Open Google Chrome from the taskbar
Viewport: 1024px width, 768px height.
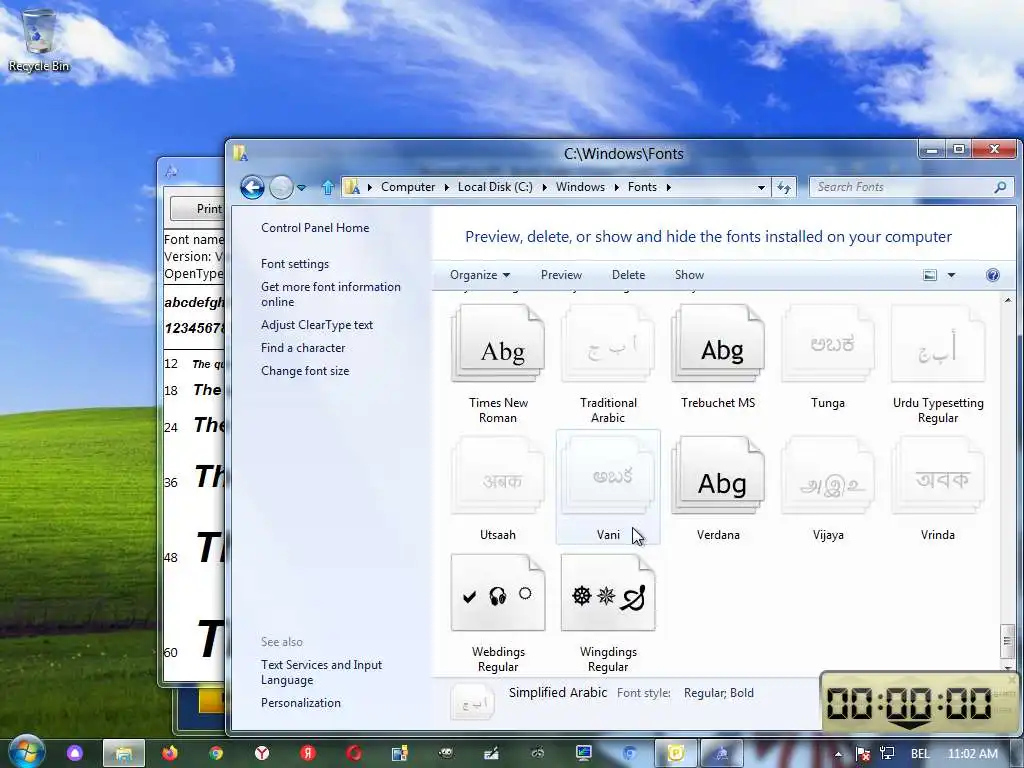coord(216,753)
